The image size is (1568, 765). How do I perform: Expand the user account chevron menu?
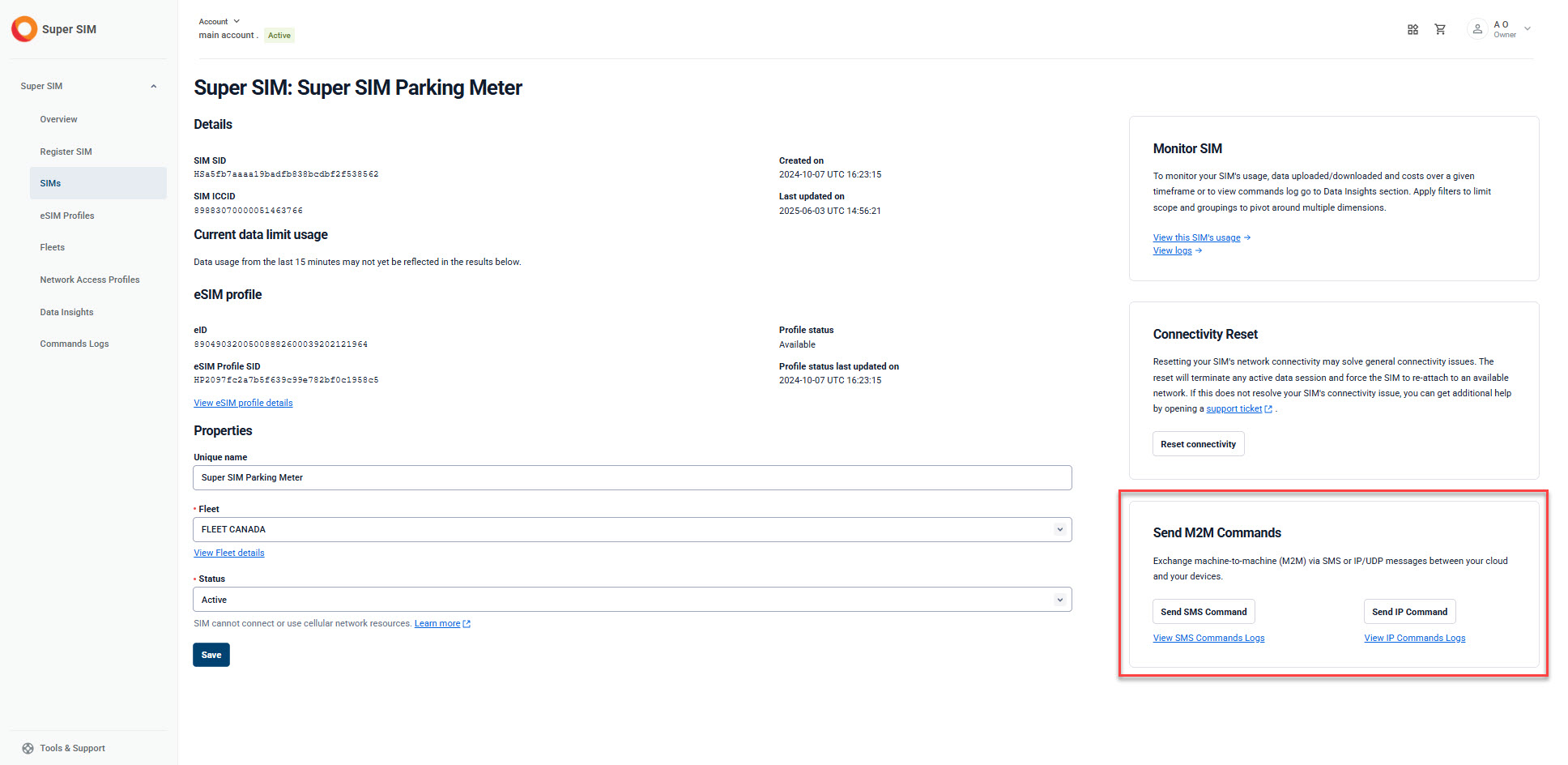click(1528, 29)
